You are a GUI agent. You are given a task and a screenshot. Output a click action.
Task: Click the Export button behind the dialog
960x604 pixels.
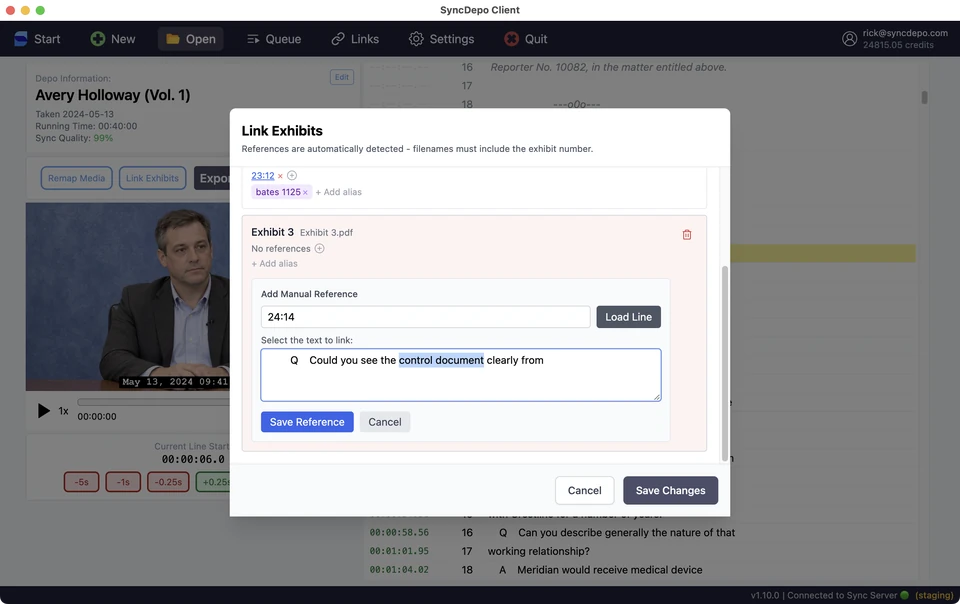[212, 178]
